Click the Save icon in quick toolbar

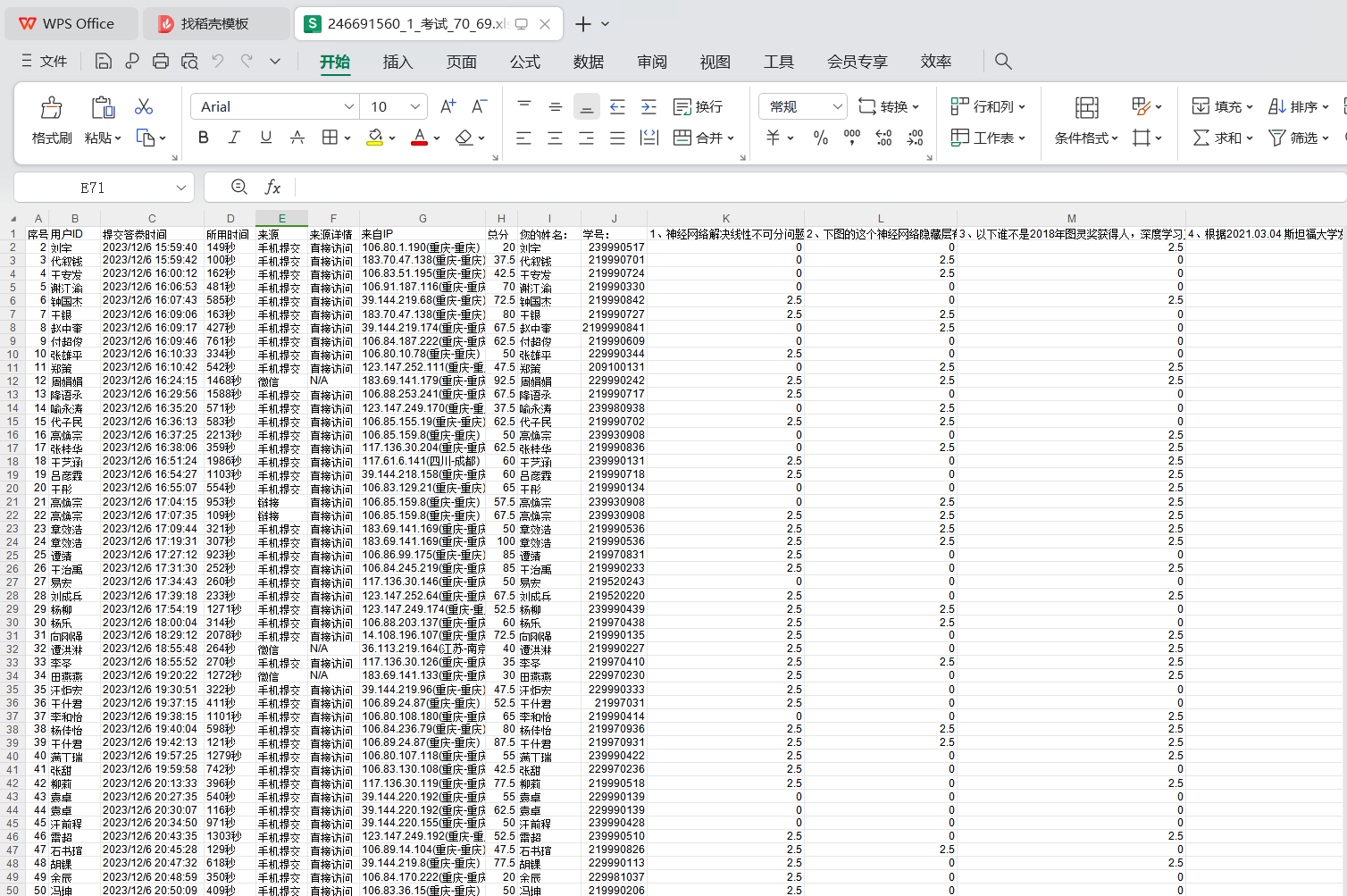point(104,61)
